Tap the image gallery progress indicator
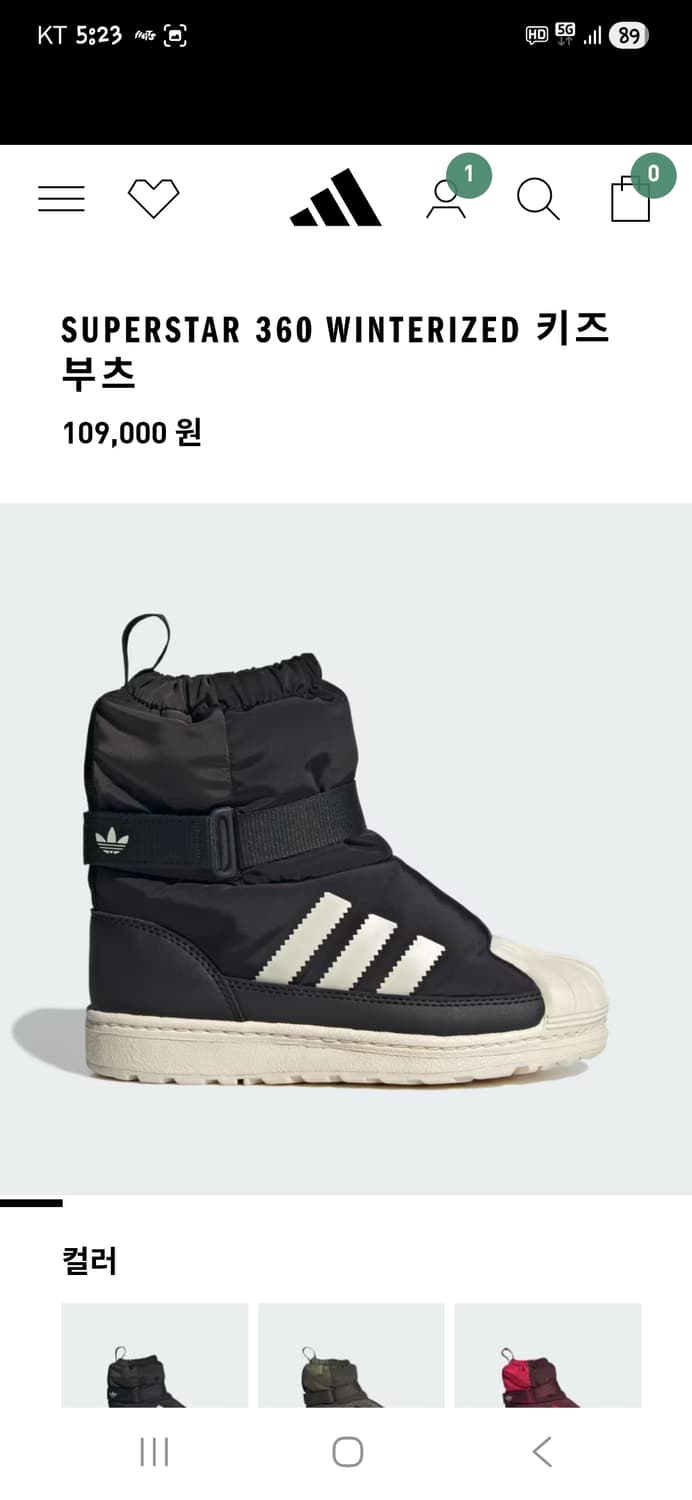The image size is (692, 1500). 31,1203
